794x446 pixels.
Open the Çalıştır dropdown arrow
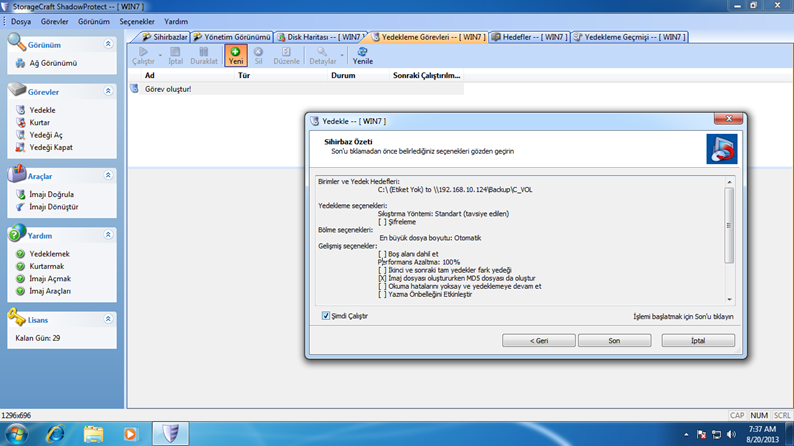(160, 55)
